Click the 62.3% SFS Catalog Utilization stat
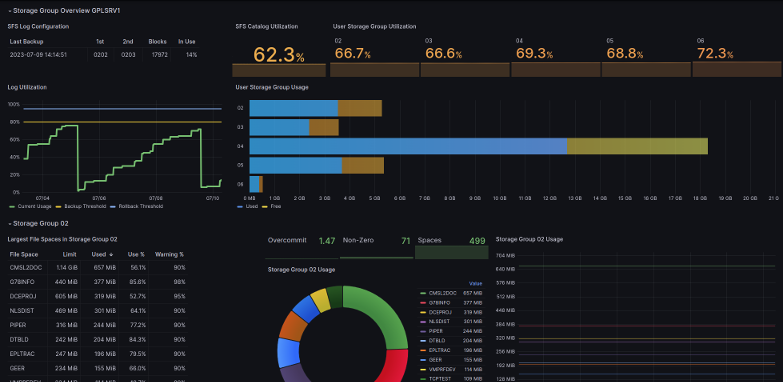 click(279, 55)
